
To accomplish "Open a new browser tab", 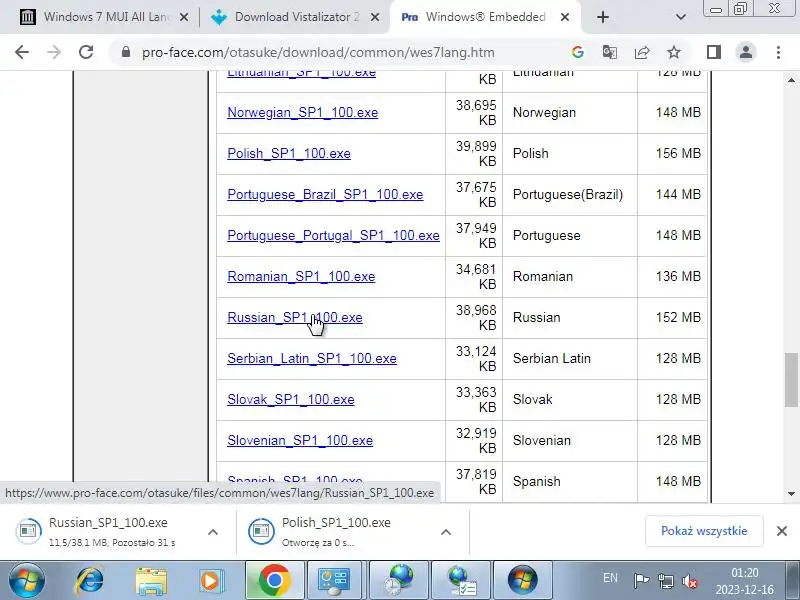I will click(x=603, y=17).
